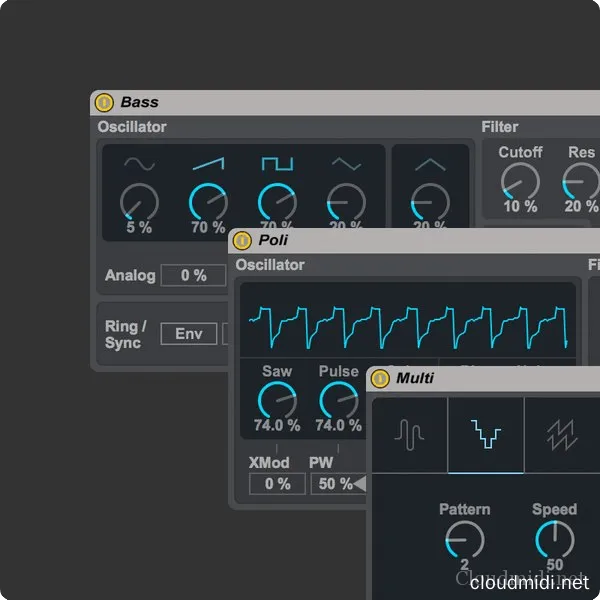Viewport: 600px width, 600px height.
Task: Click the Analog 0 % value field
Action: tap(193, 275)
